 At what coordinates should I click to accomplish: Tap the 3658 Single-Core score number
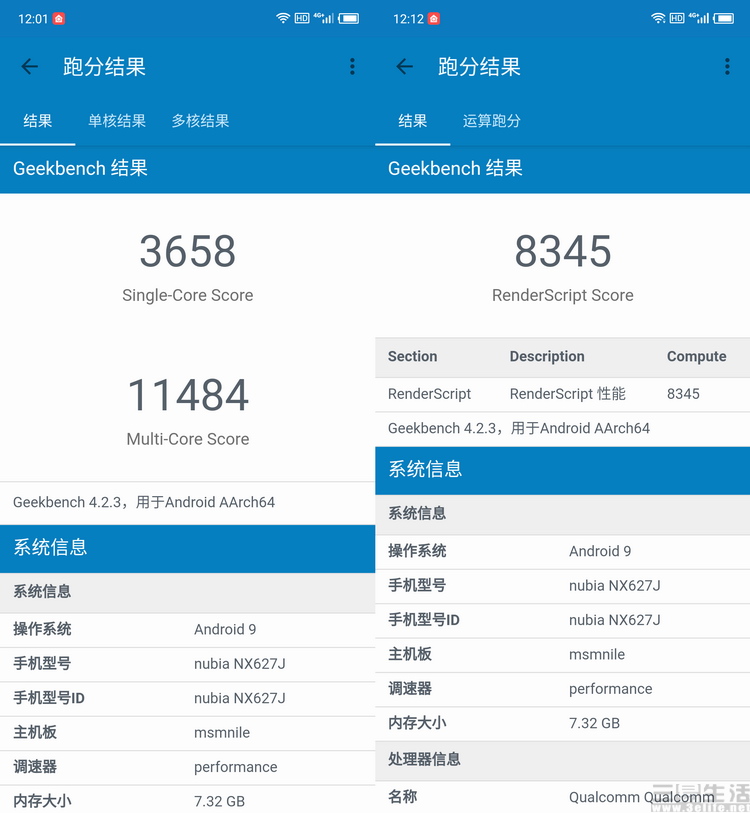188,251
